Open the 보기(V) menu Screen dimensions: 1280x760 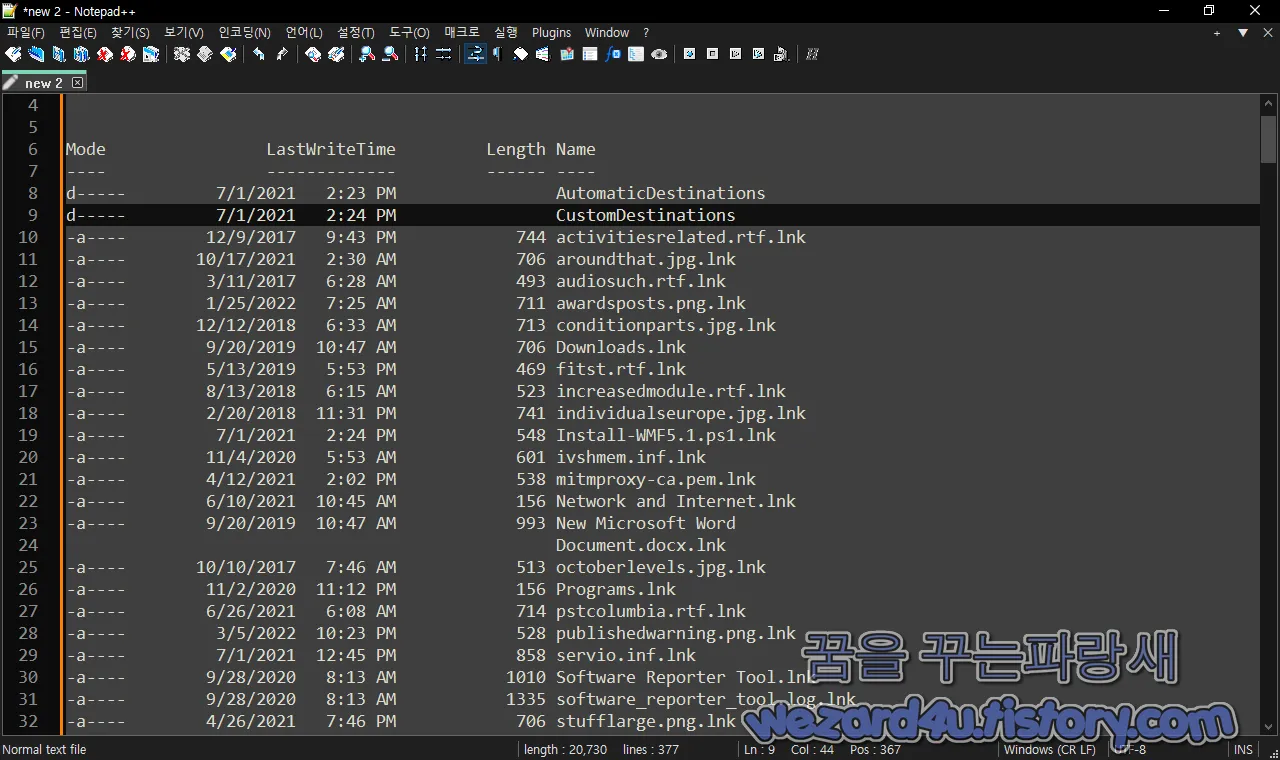coord(183,33)
